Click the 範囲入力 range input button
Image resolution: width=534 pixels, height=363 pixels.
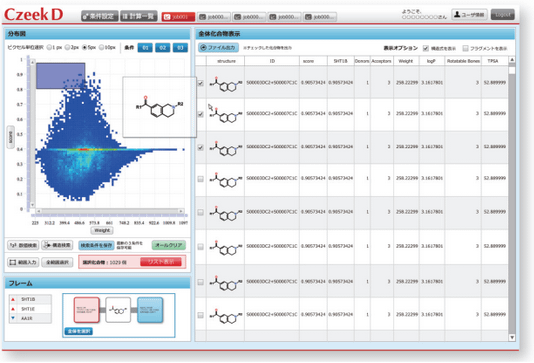pos(23,262)
